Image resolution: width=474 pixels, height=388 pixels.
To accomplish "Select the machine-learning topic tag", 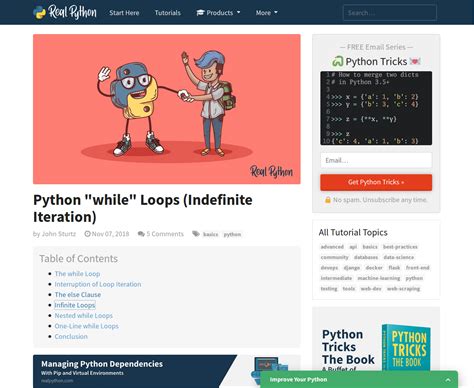I will pyautogui.click(x=378, y=278).
